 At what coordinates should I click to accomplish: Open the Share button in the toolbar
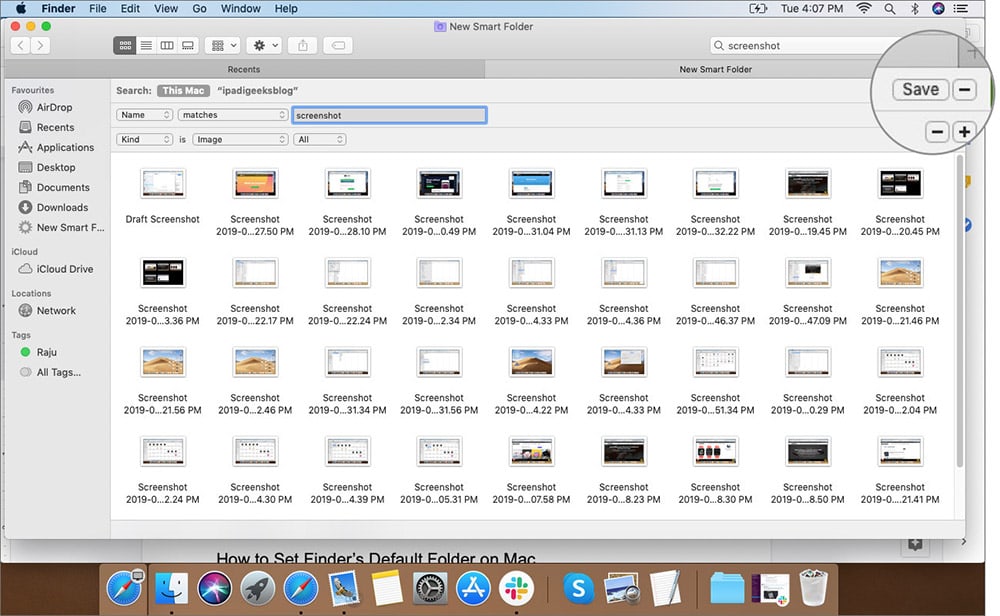coord(304,44)
